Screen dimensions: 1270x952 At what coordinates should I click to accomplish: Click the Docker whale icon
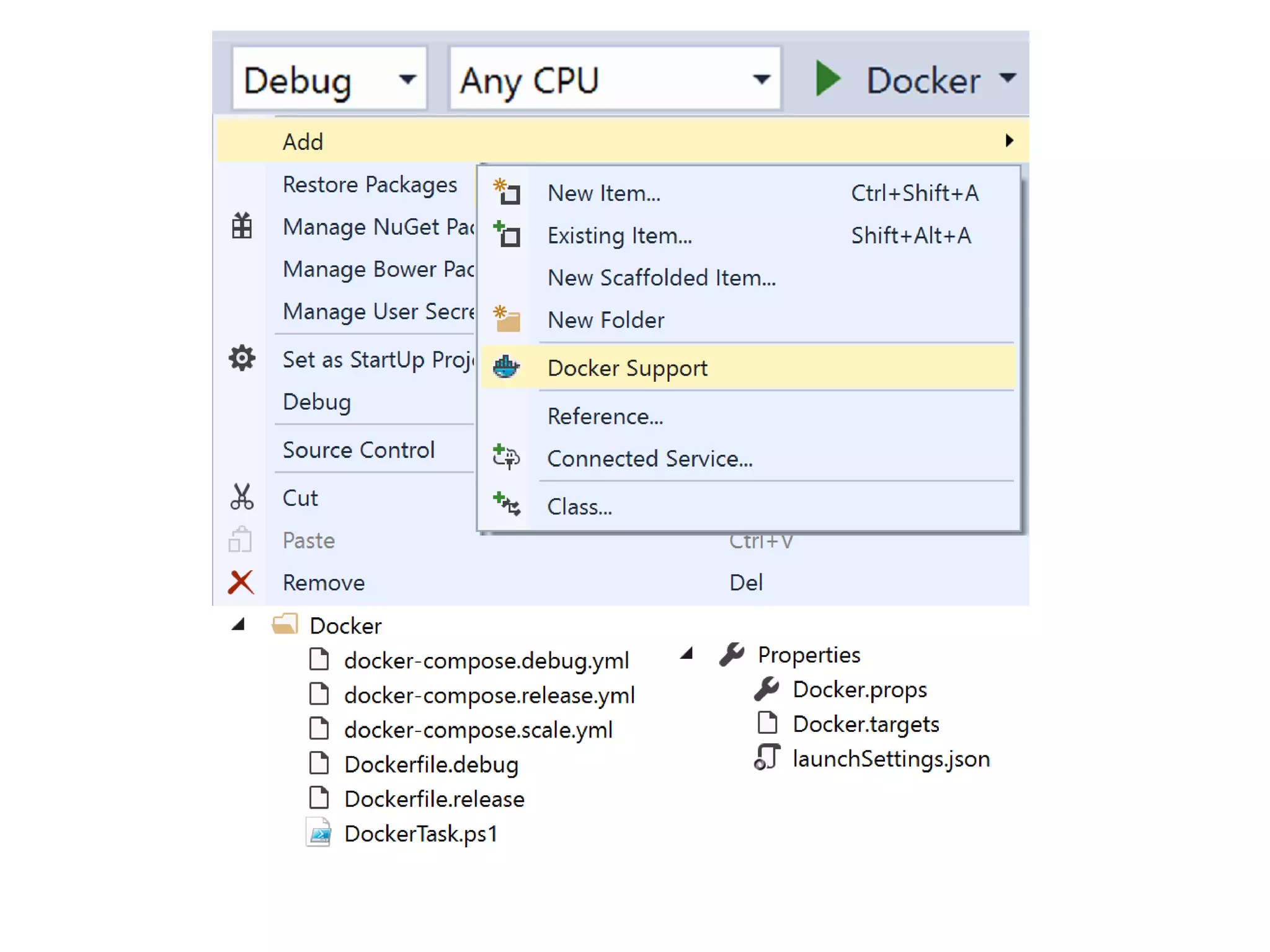506,368
